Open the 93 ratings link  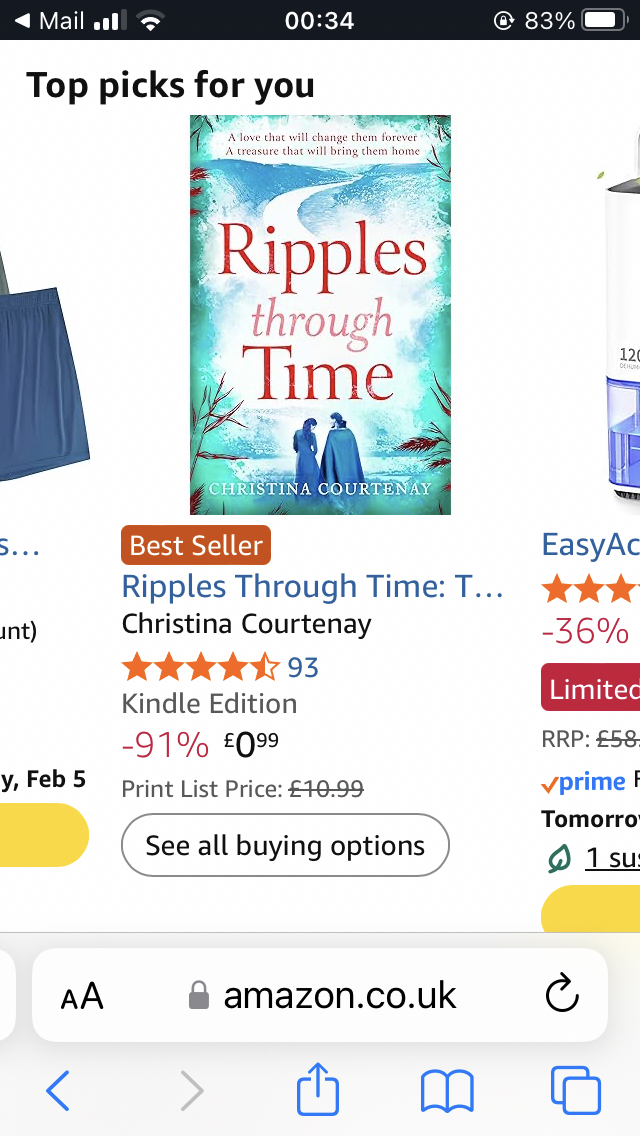pyautogui.click(x=303, y=667)
